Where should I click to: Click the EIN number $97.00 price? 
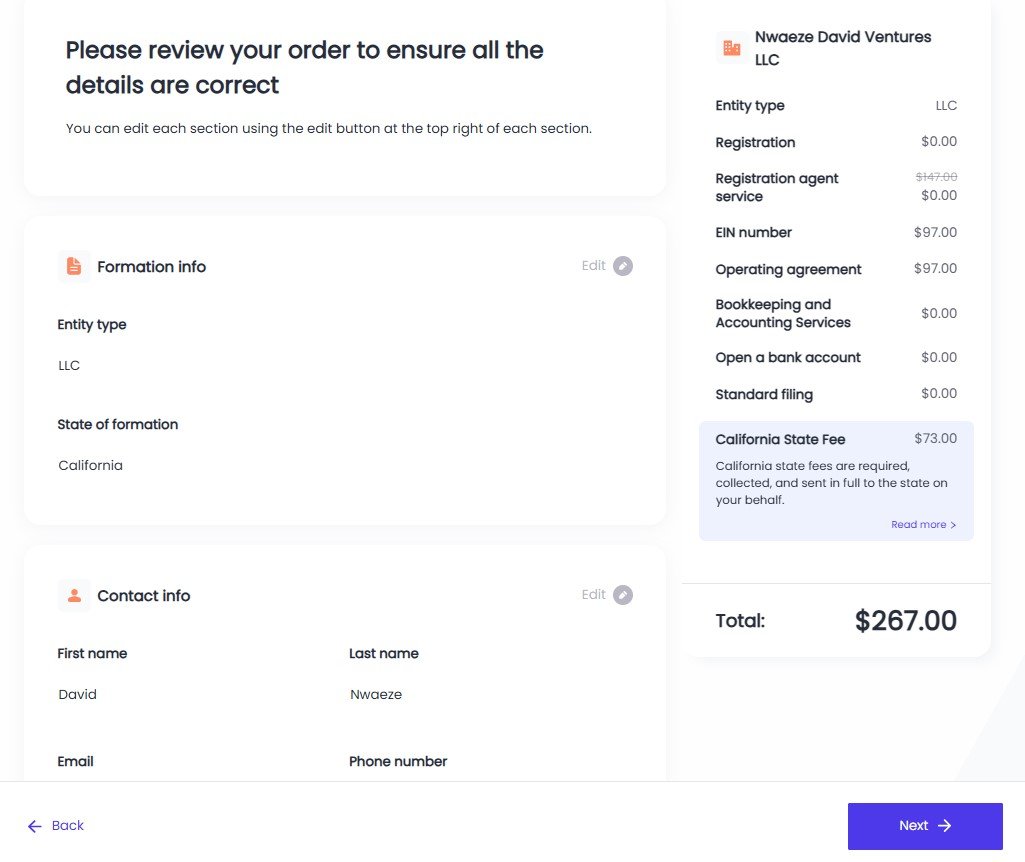(935, 232)
